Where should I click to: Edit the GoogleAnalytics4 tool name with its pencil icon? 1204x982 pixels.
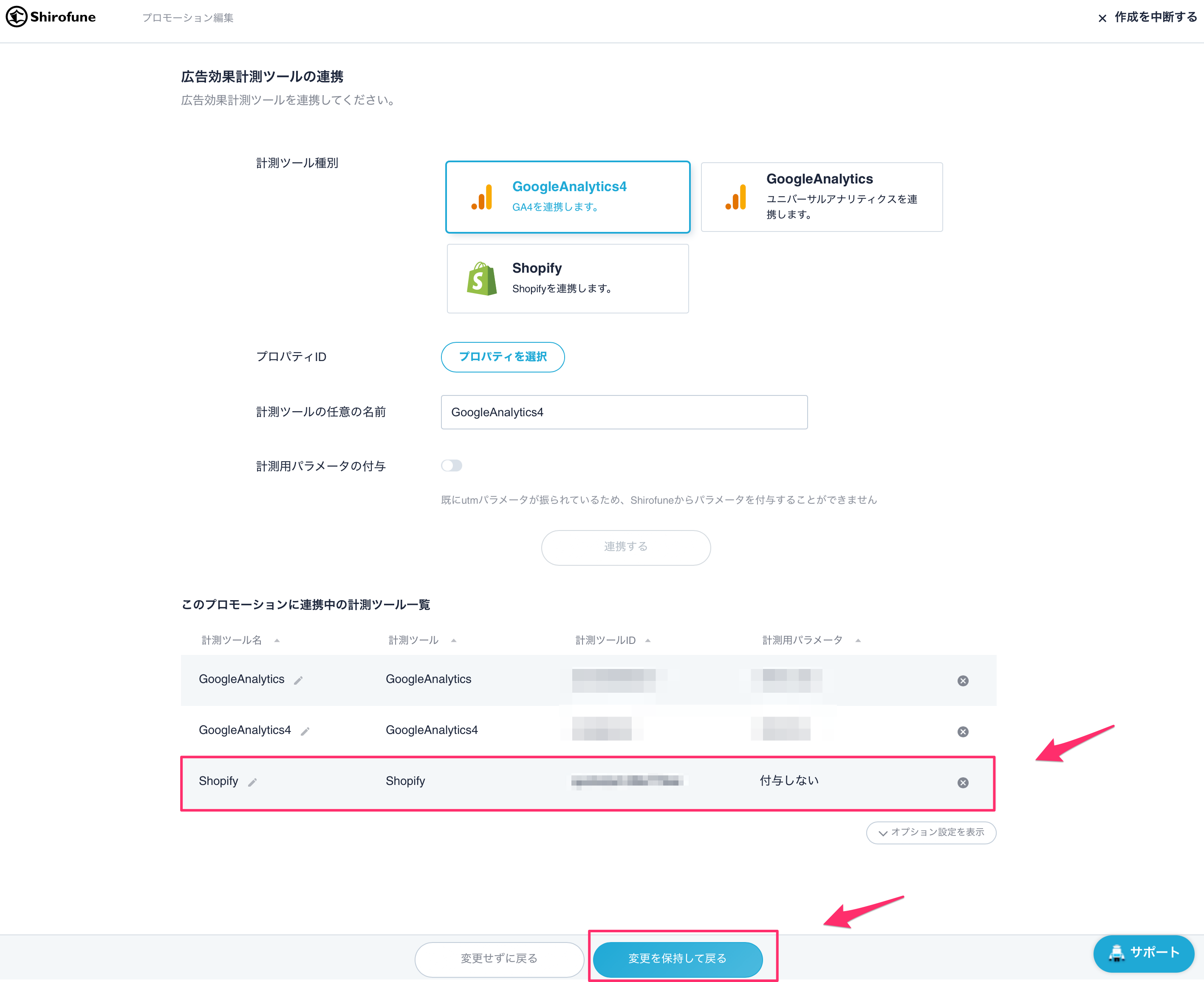305,731
